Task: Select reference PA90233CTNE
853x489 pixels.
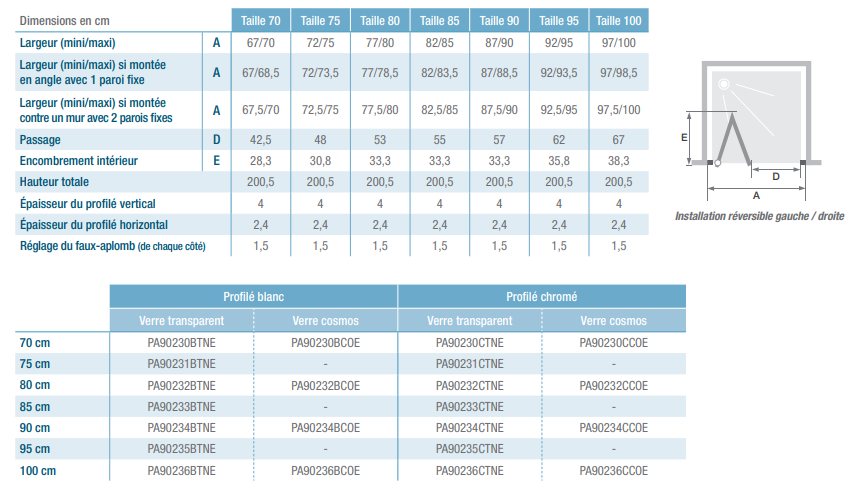Action: pyautogui.click(x=469, y=407)
